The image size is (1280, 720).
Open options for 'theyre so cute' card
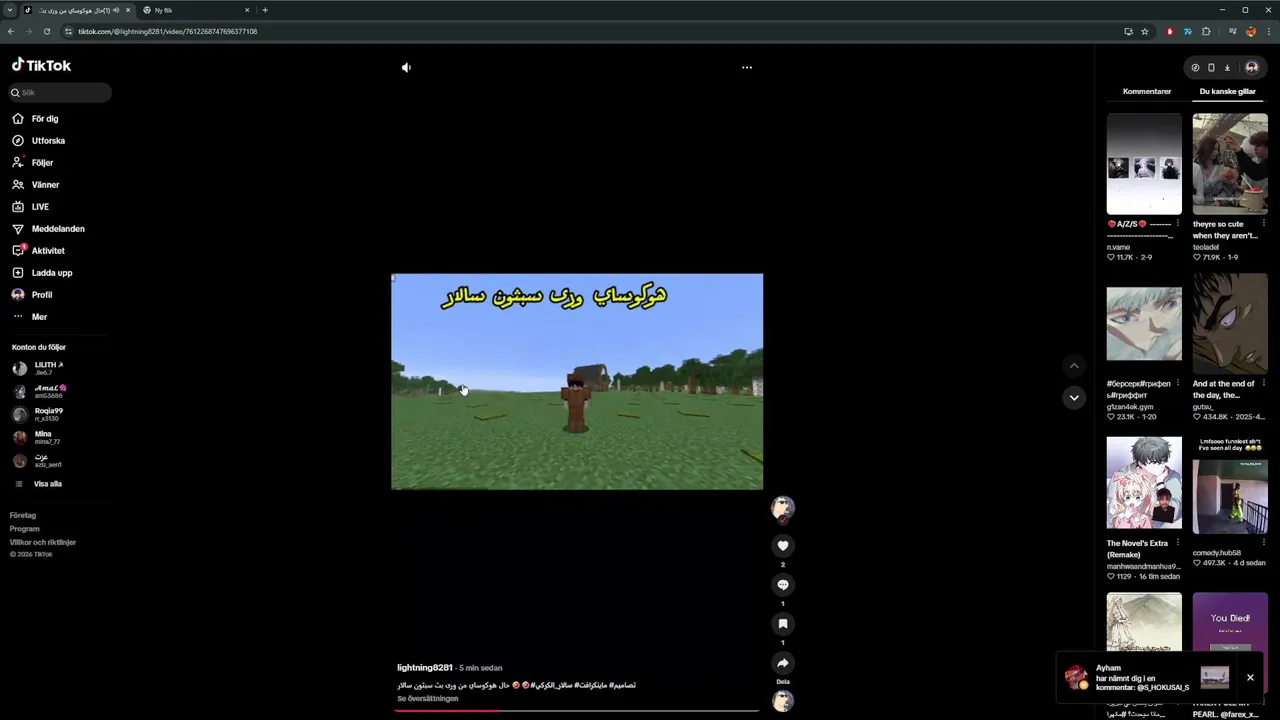(1264, 224)
